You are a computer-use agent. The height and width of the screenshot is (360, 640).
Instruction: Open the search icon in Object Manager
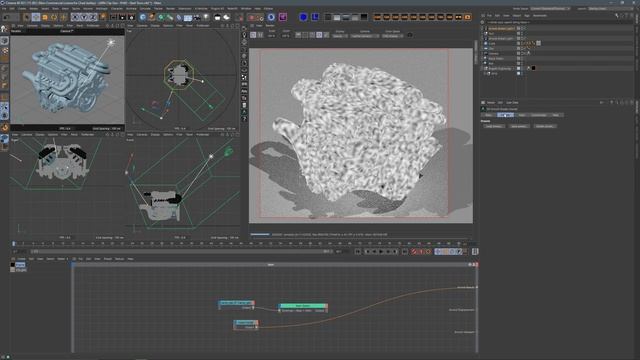(617, 16)
